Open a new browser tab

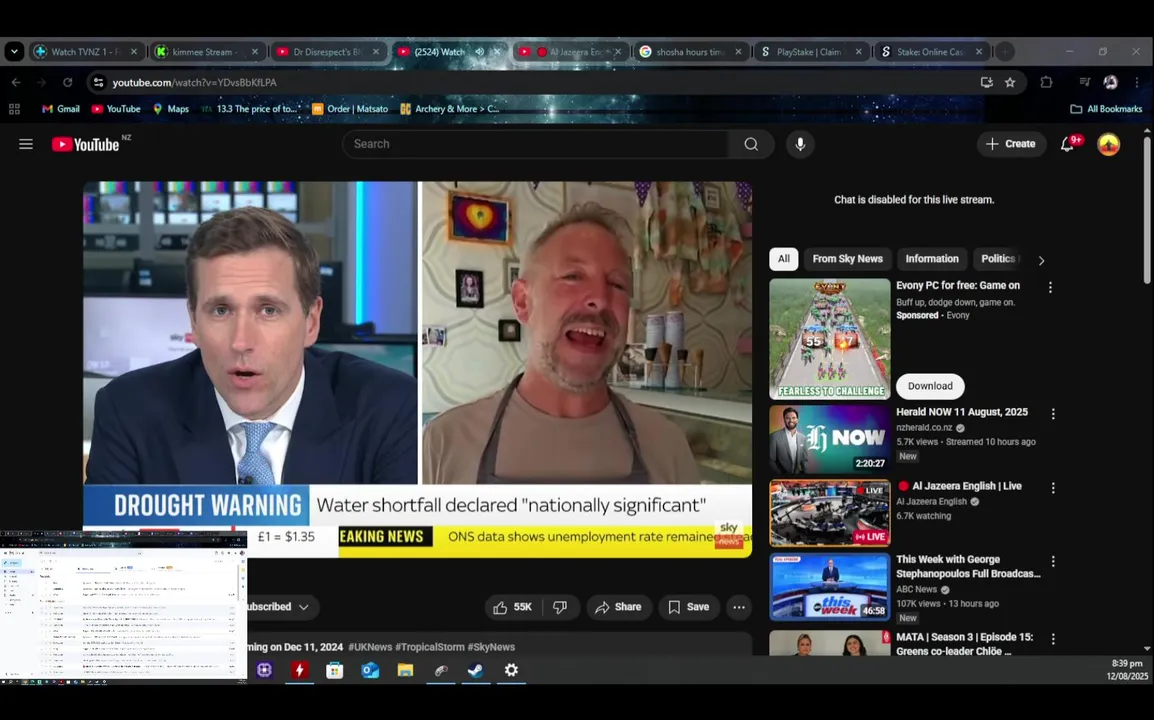[x=1005, y=52]
